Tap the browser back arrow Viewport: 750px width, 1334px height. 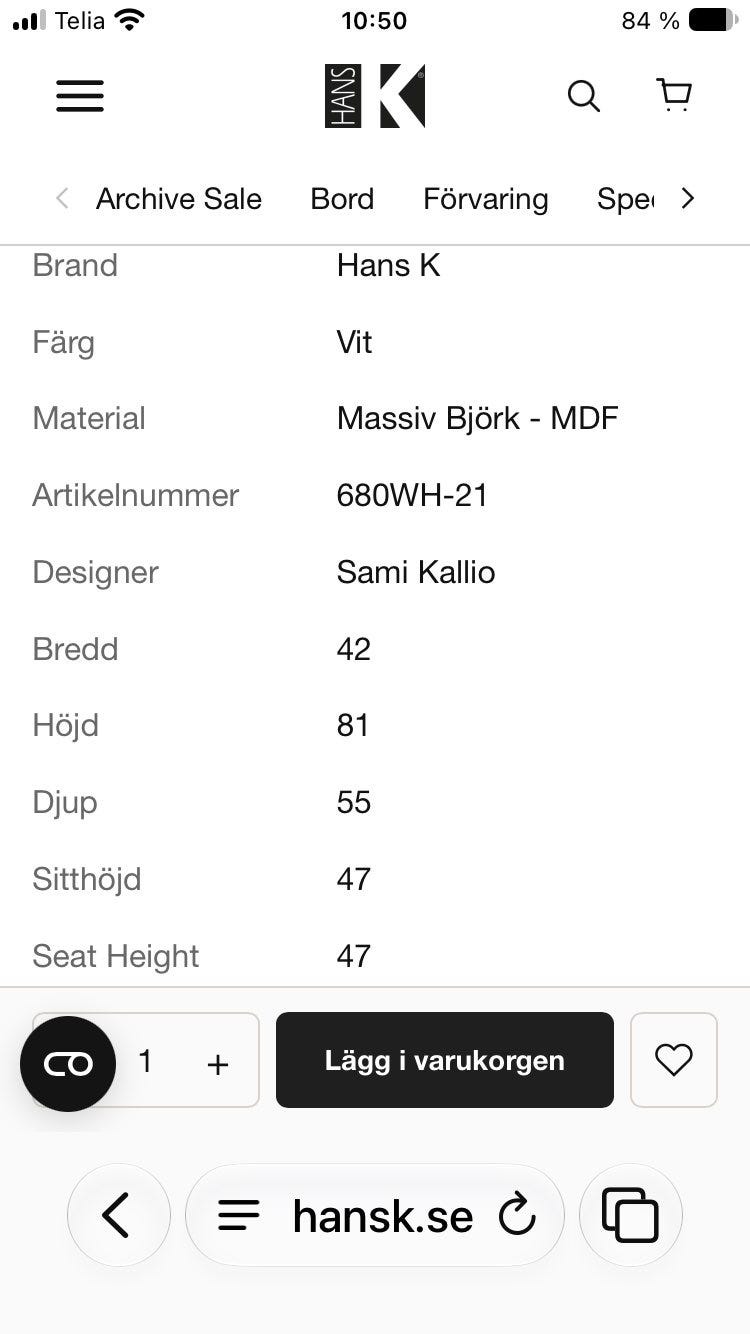click(x=118, y=1216)
